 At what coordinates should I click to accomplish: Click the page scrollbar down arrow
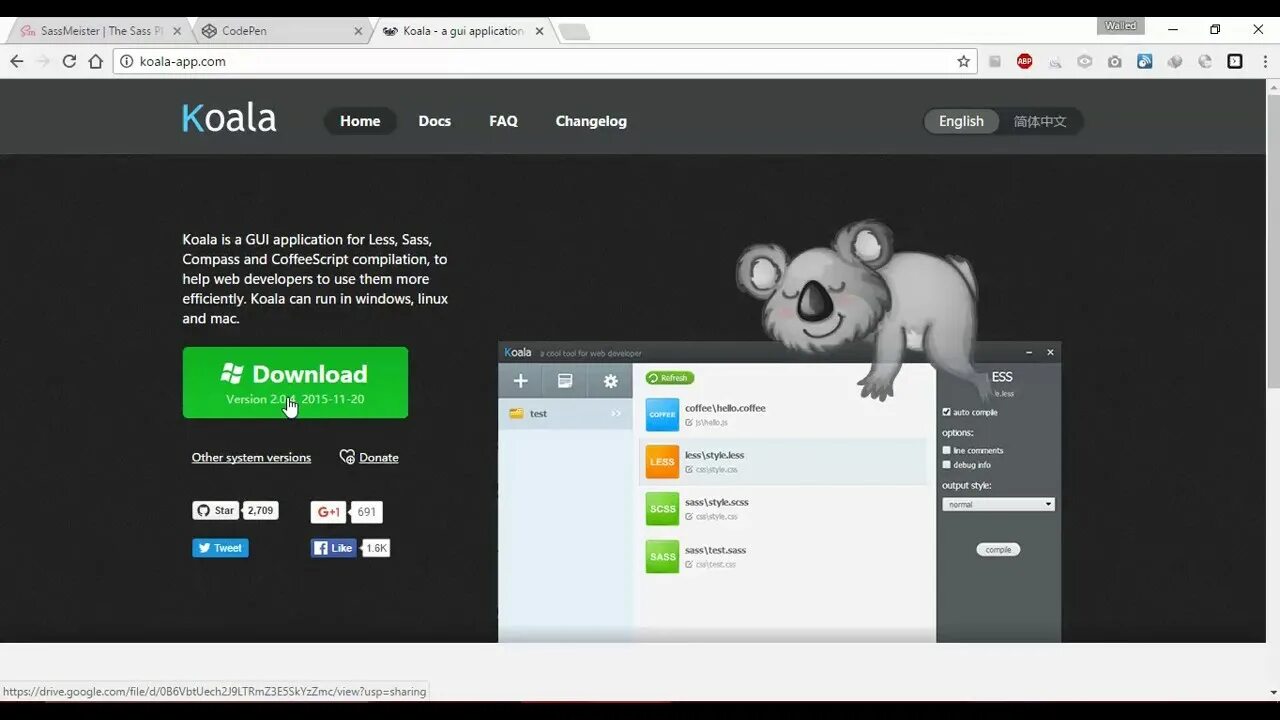pyautogui.click(x=1273, y=692)
